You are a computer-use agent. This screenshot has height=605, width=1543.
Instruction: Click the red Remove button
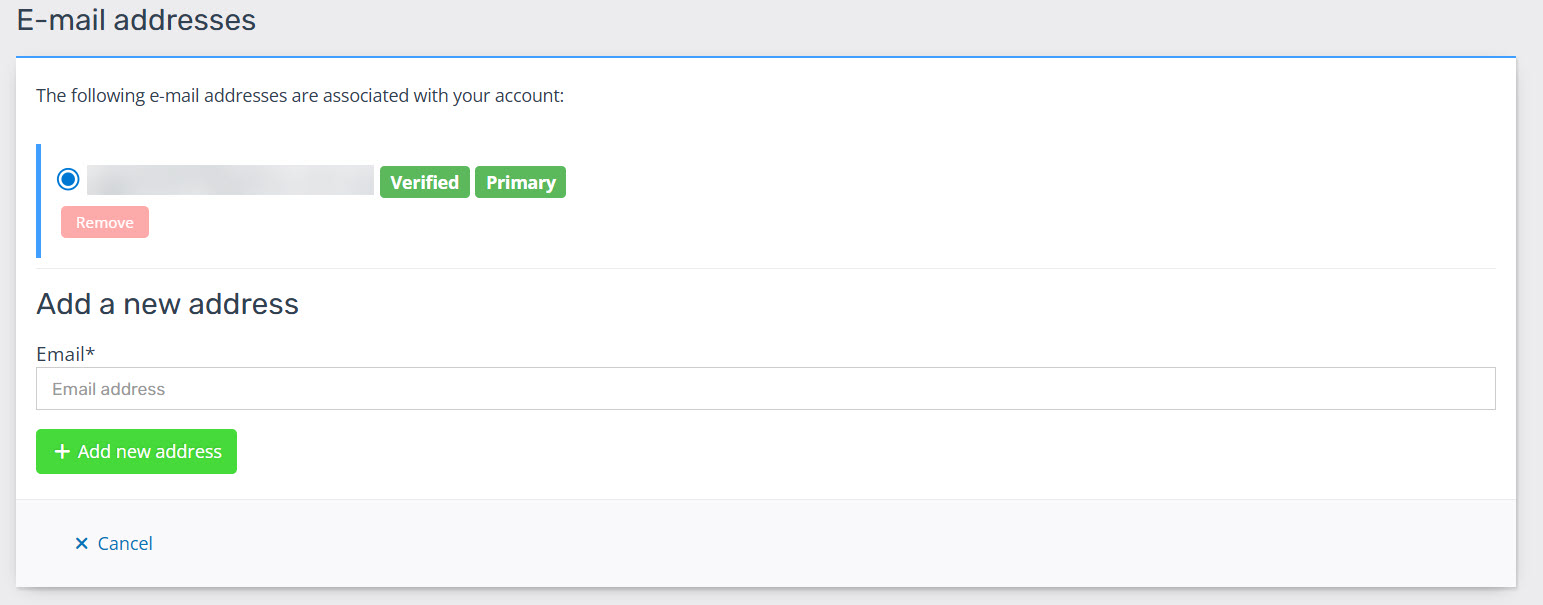click(x=105, y=222)
